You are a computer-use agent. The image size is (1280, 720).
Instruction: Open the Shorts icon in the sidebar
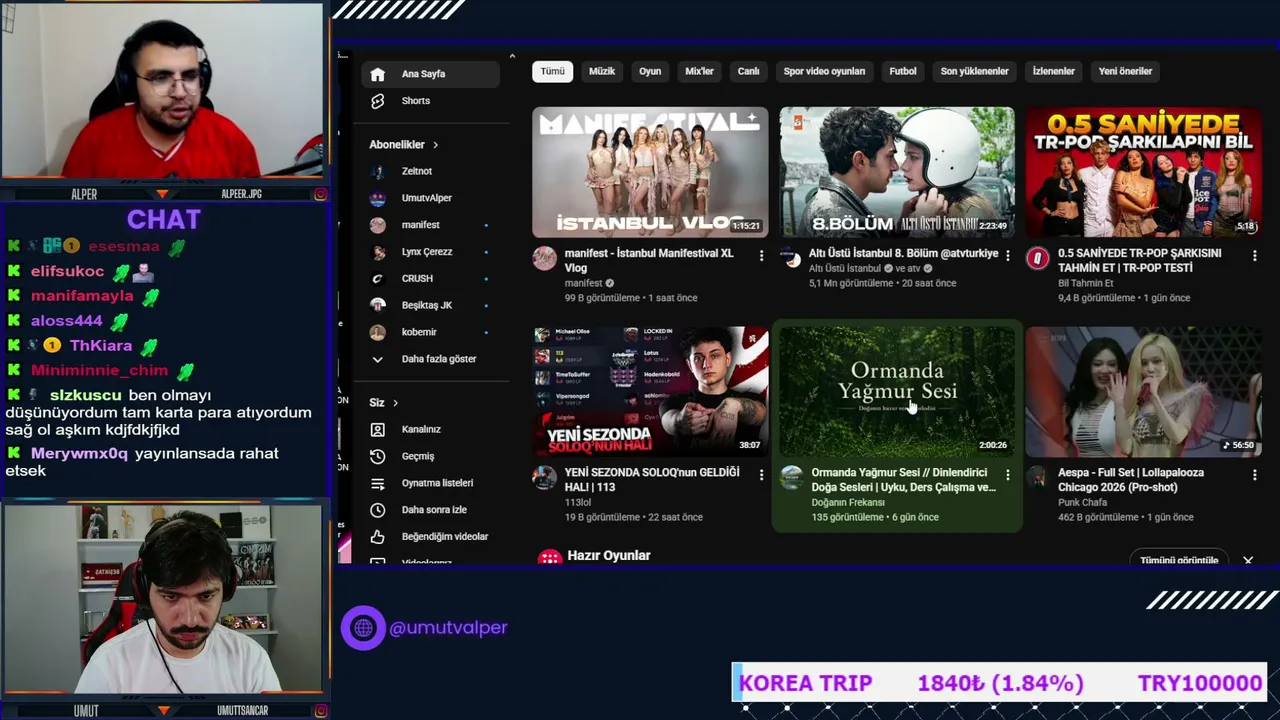click(x=377, y=101)
